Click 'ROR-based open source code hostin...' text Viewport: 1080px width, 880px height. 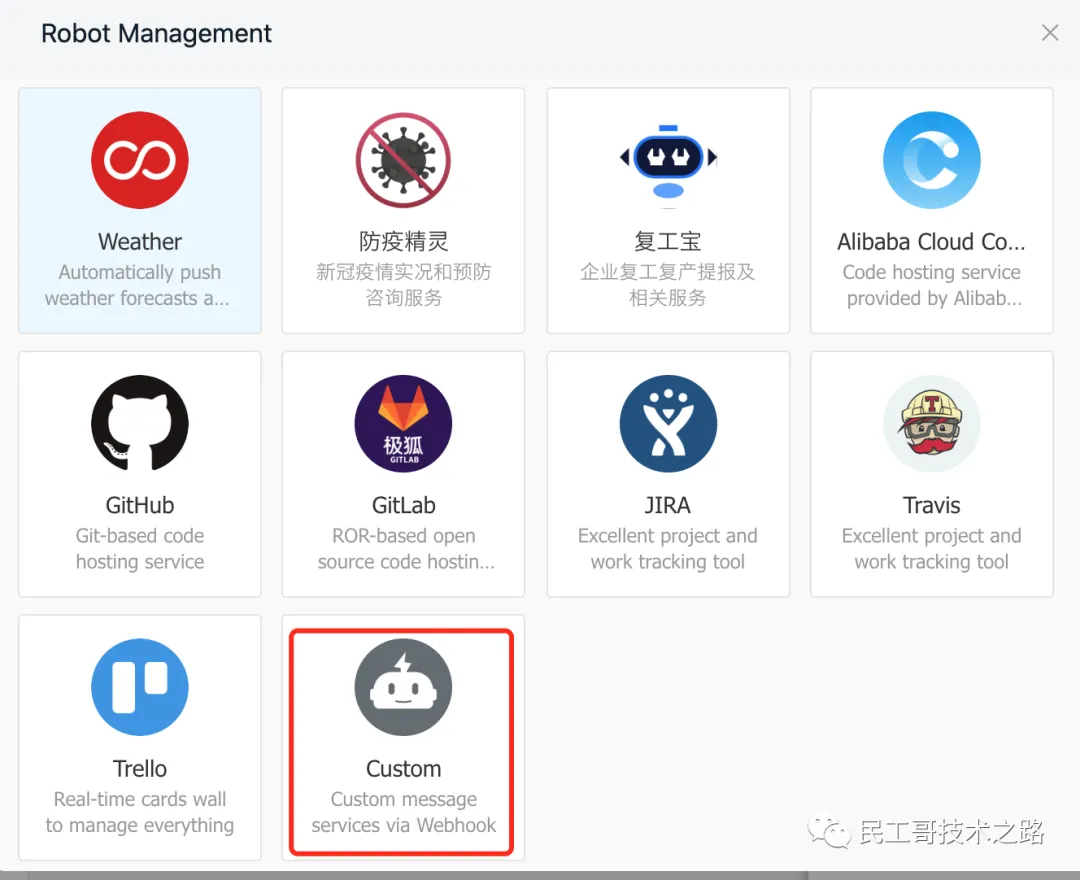[x=406, y=549]
